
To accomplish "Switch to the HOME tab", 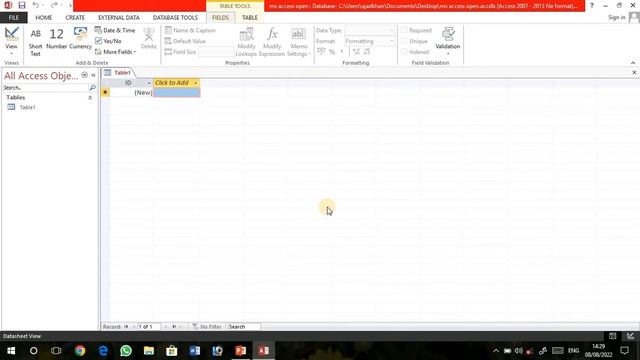I will click(x=44, y=18).
